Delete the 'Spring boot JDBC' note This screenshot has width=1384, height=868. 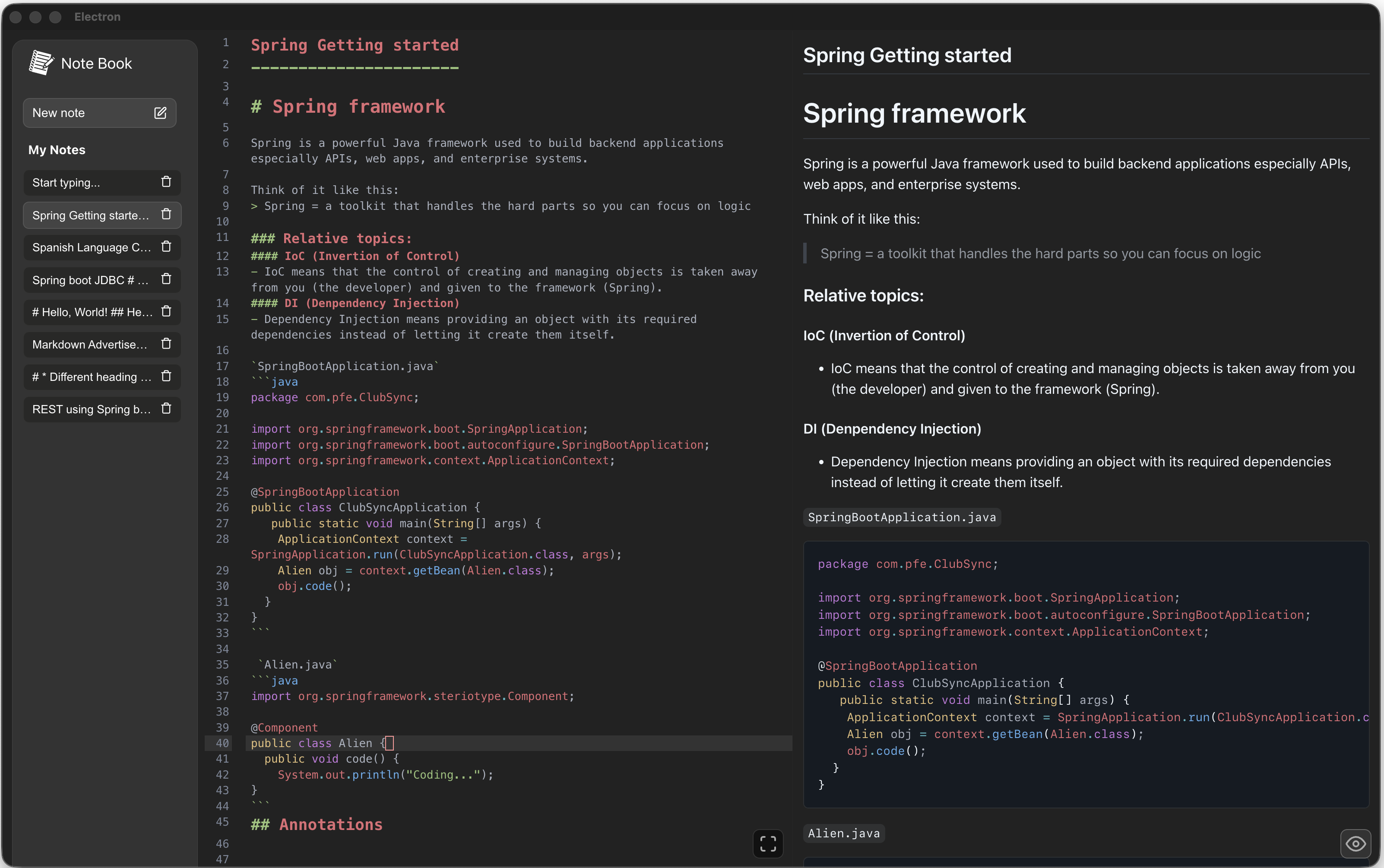click(x=167, y=279)
